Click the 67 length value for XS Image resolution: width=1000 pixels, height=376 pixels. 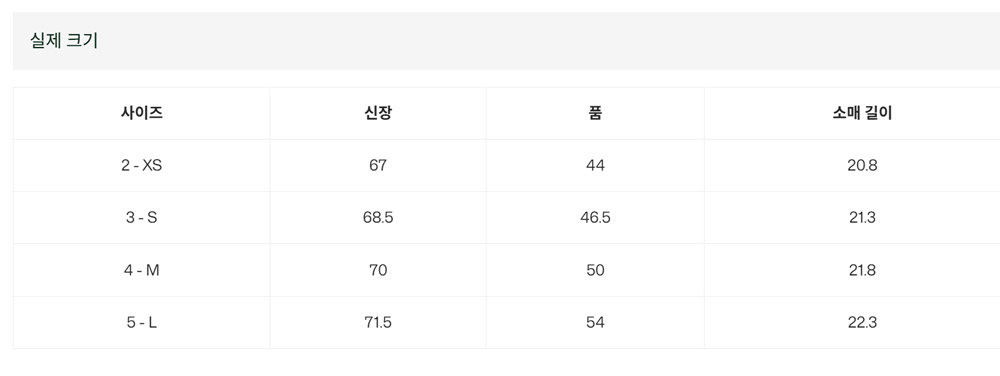click(x=378, y=166)
